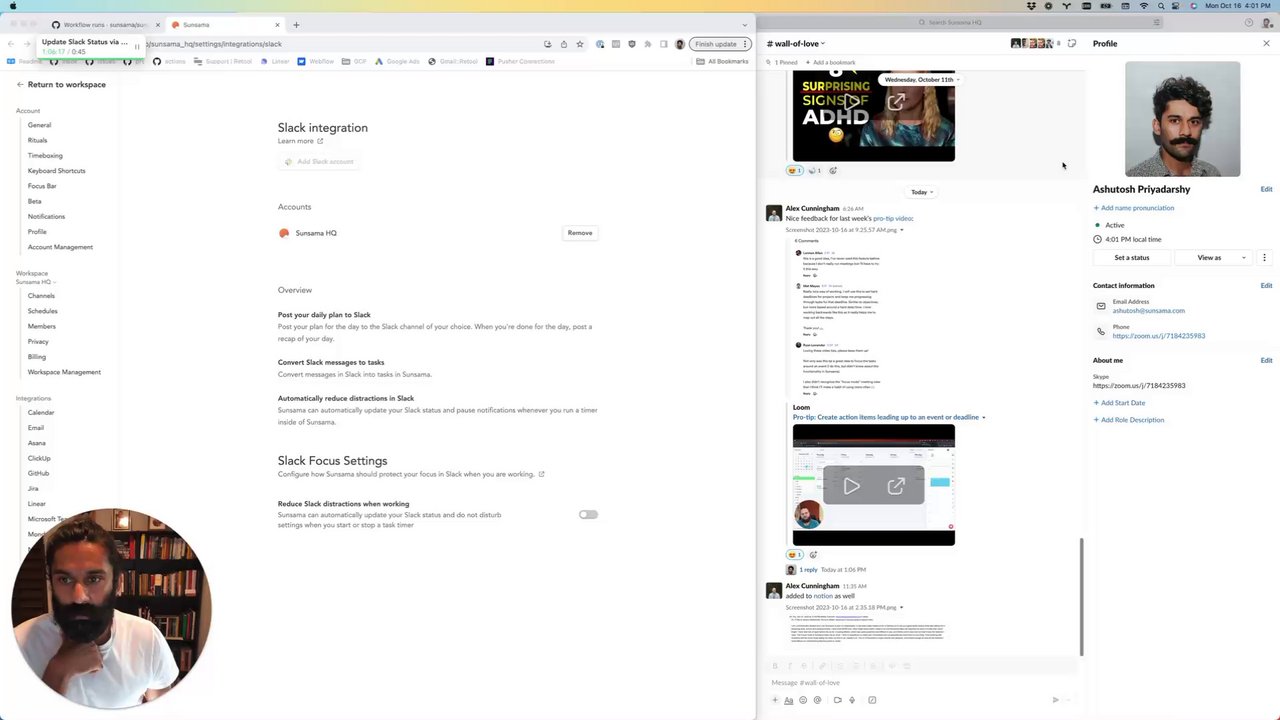1280x720 pixels.
Task: Return to workspace via back arrow link
Action: tap(61, 84)
